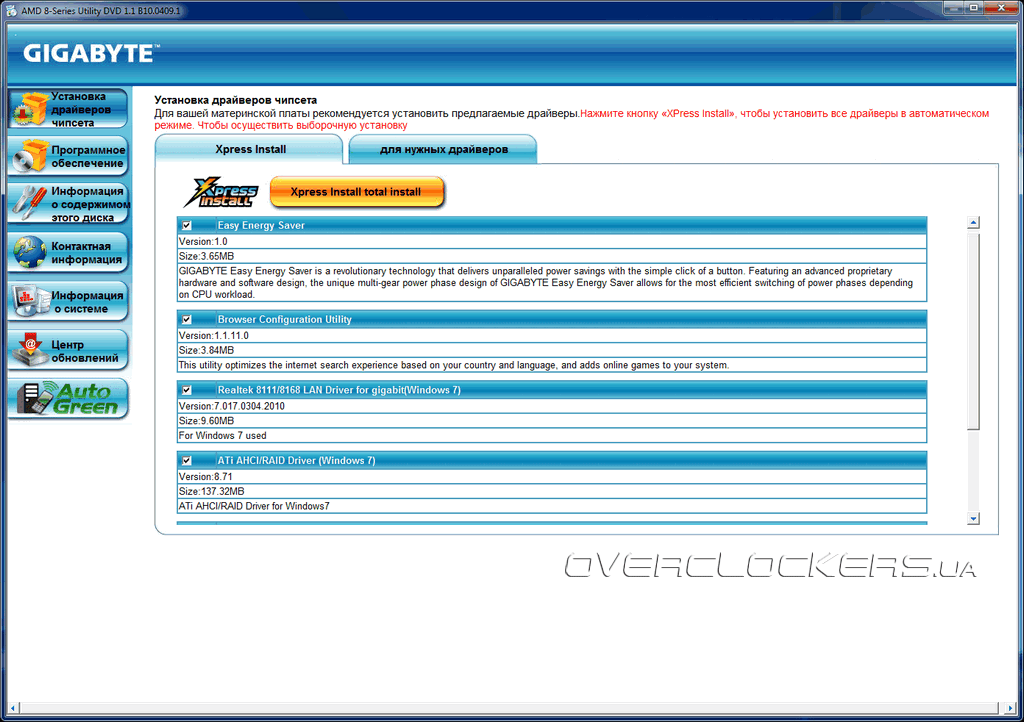The height and width of the screenshot is (722, 1024).
Task: Click the Version:8.71 row
Action: click(x=552, y=477)
